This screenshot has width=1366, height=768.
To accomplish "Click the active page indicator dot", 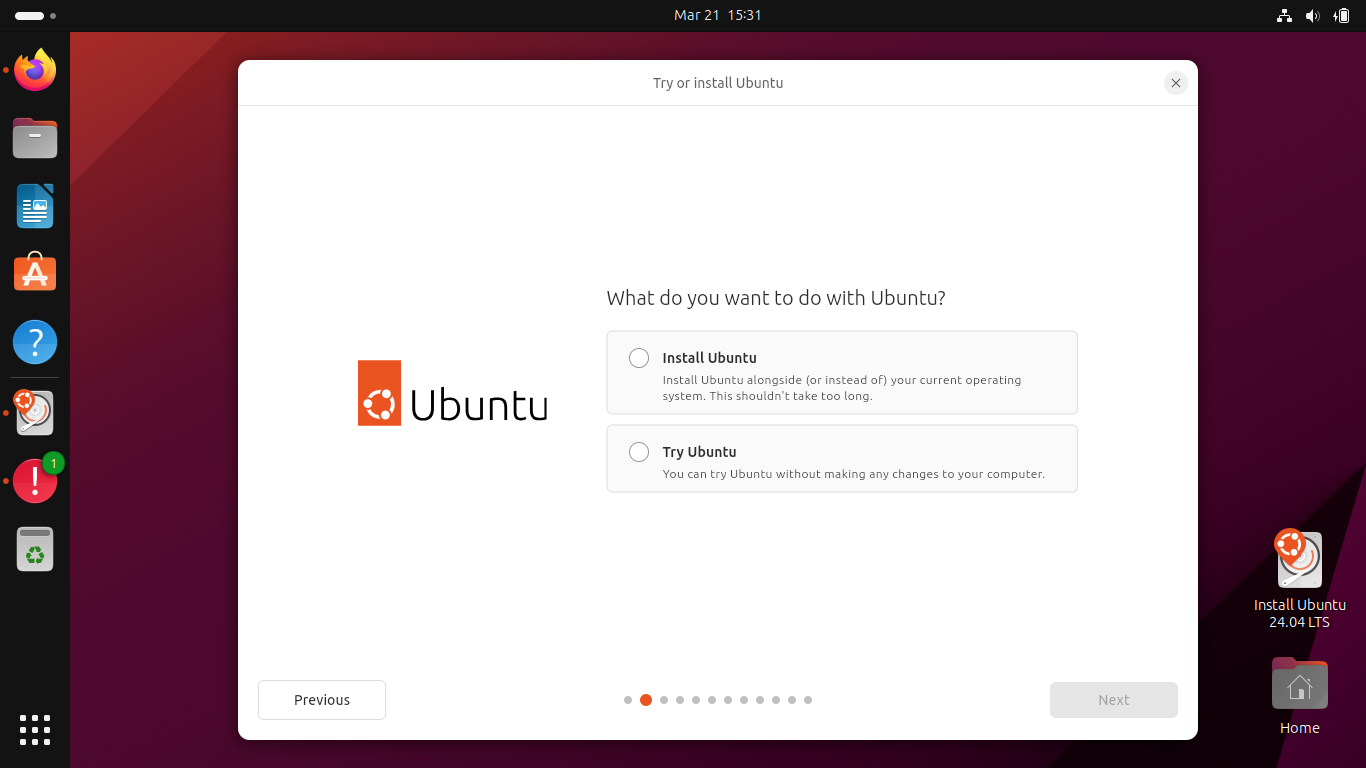I will [x=645, y=700].
